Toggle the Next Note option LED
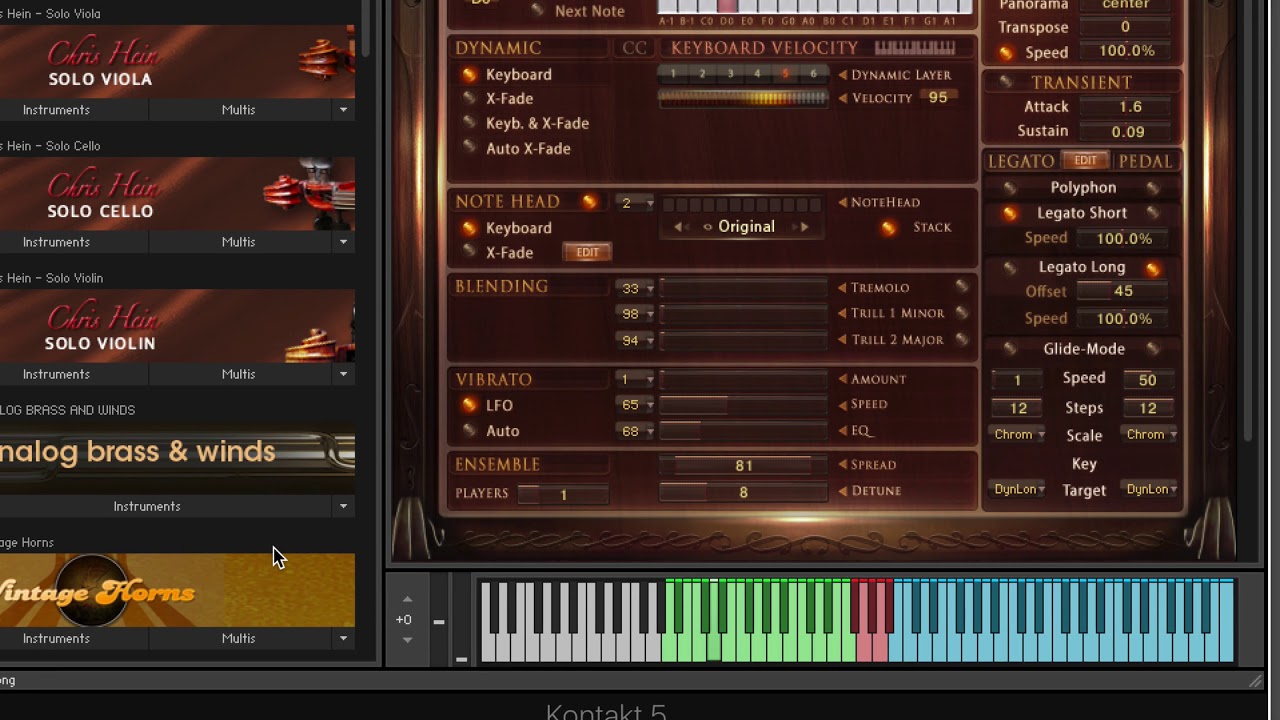 tap(537, 11)
